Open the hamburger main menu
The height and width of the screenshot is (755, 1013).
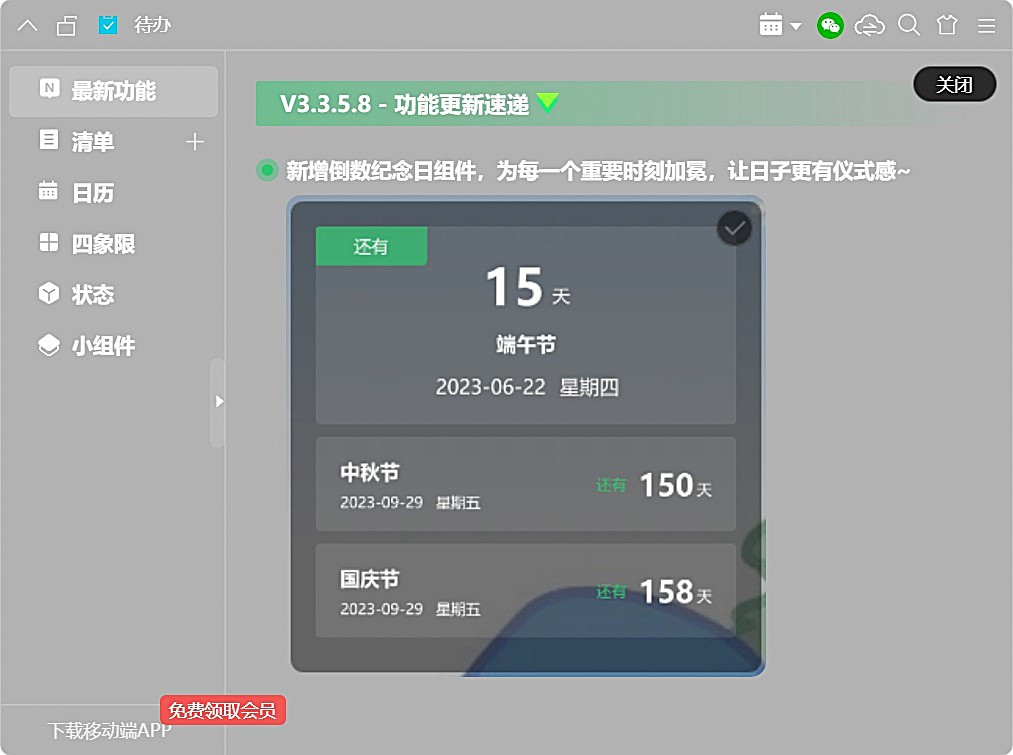click(x=986, y=26)
